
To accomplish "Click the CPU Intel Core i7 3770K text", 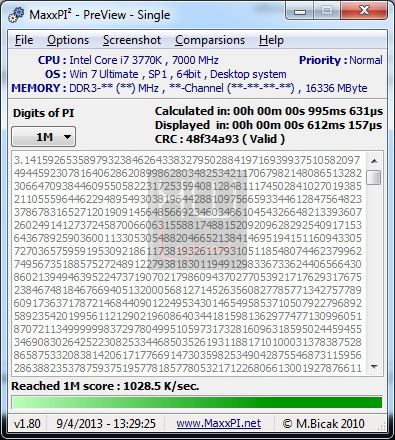I will [x=128, y=60].
